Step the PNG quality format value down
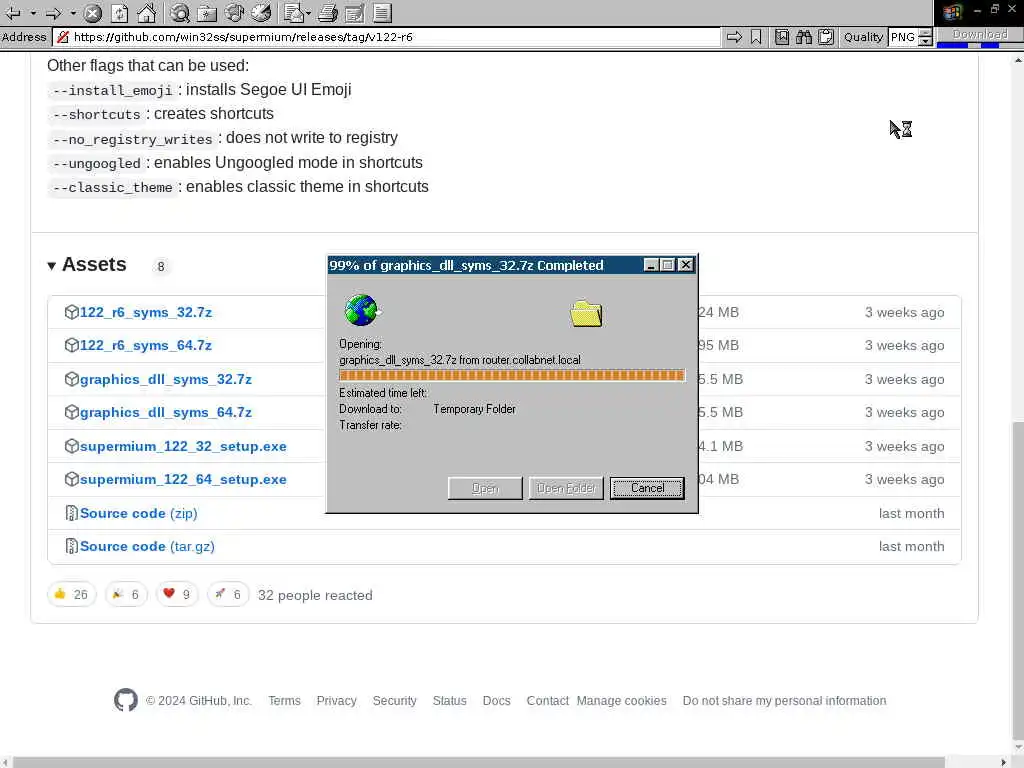This screenshot has width=1024, height=768. click(925, 41)
